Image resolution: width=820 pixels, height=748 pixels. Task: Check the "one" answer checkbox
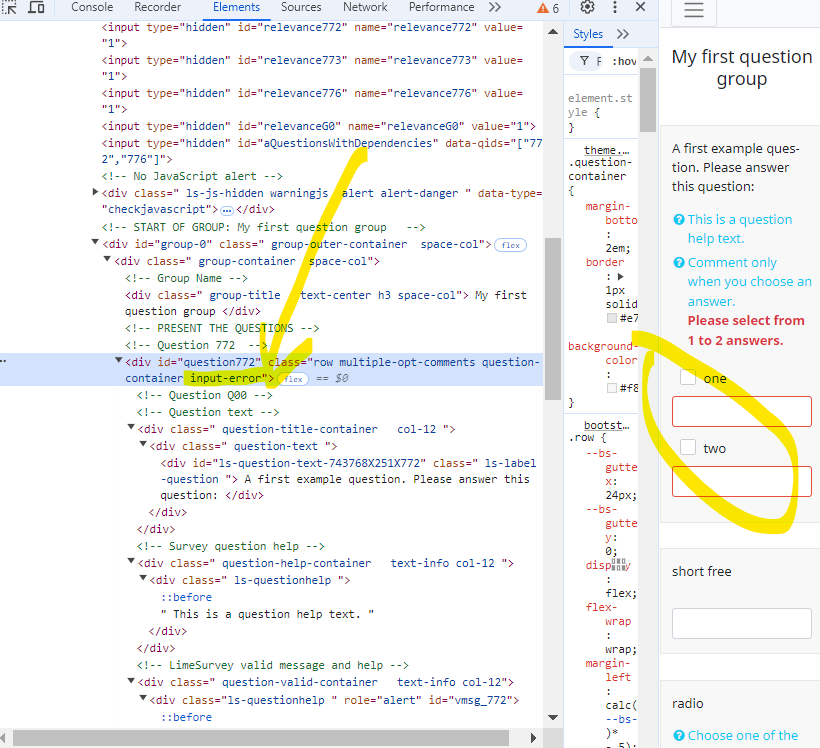(688, 378)
